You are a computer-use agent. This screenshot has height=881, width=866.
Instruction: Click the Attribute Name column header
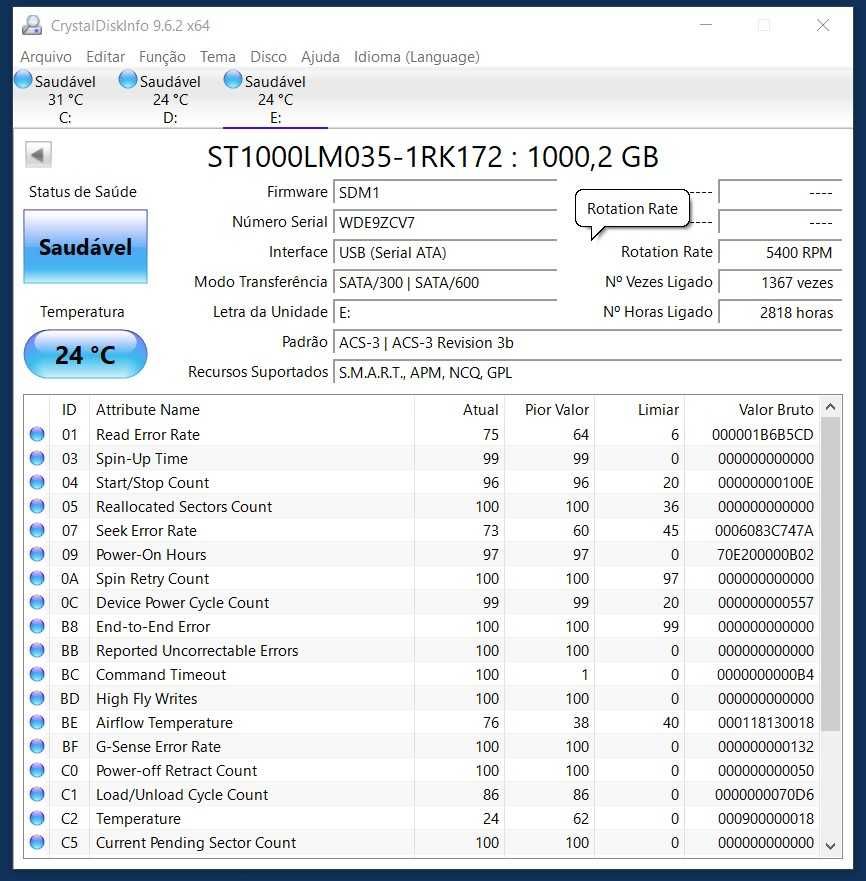coord(252,410)
